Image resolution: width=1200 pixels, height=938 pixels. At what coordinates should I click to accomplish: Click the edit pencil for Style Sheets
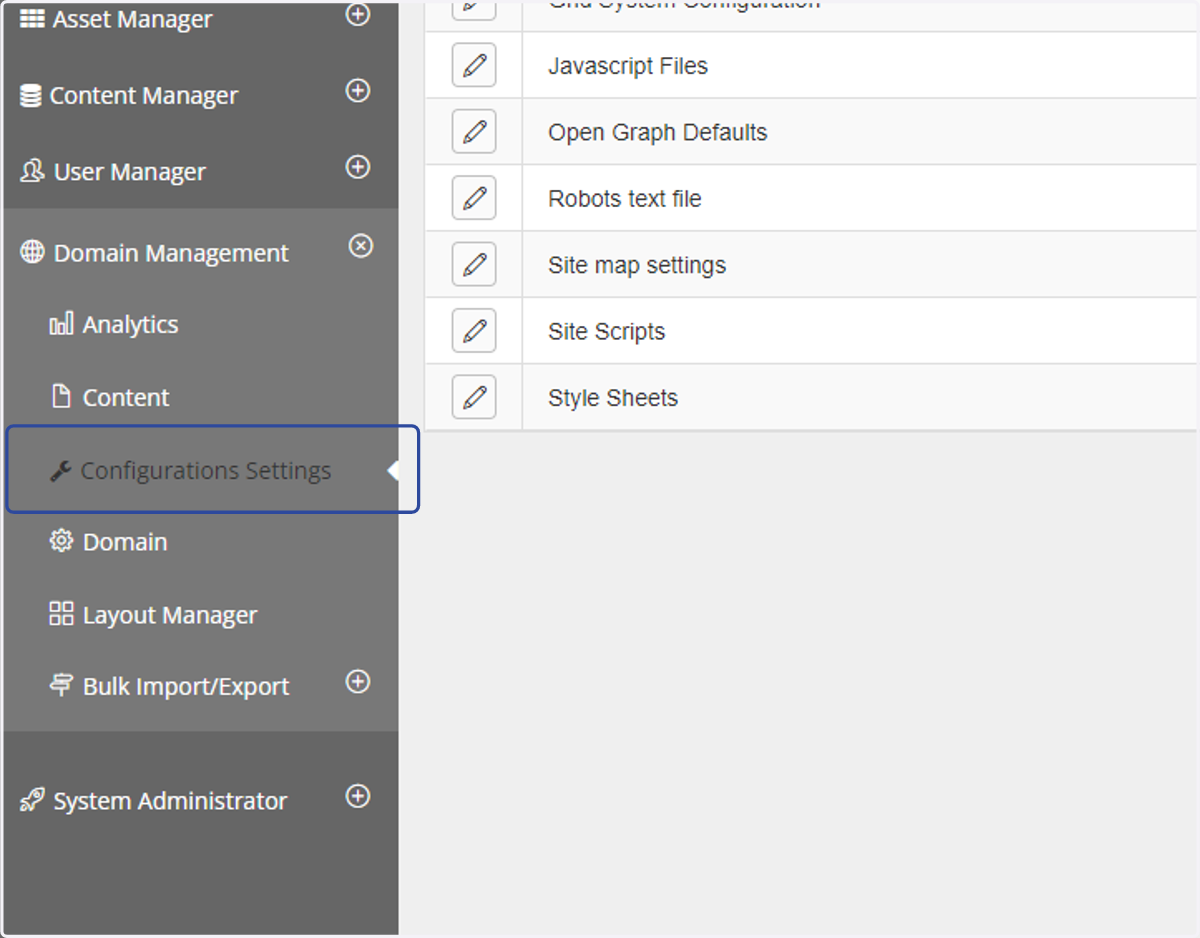[x=474, y=398]
